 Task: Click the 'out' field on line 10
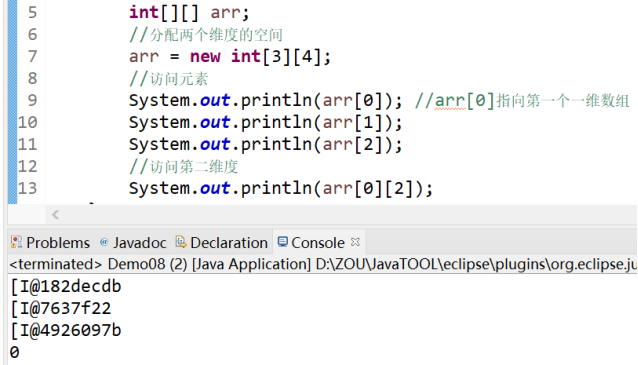215,122
